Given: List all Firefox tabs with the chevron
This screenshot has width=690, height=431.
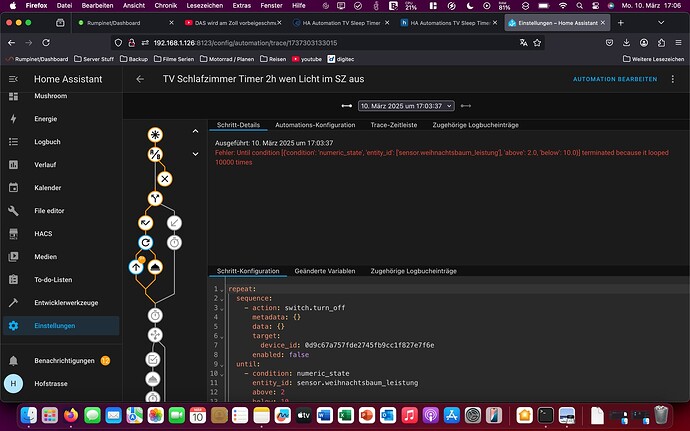Looking at the screenshot, I should coord(661,22).
